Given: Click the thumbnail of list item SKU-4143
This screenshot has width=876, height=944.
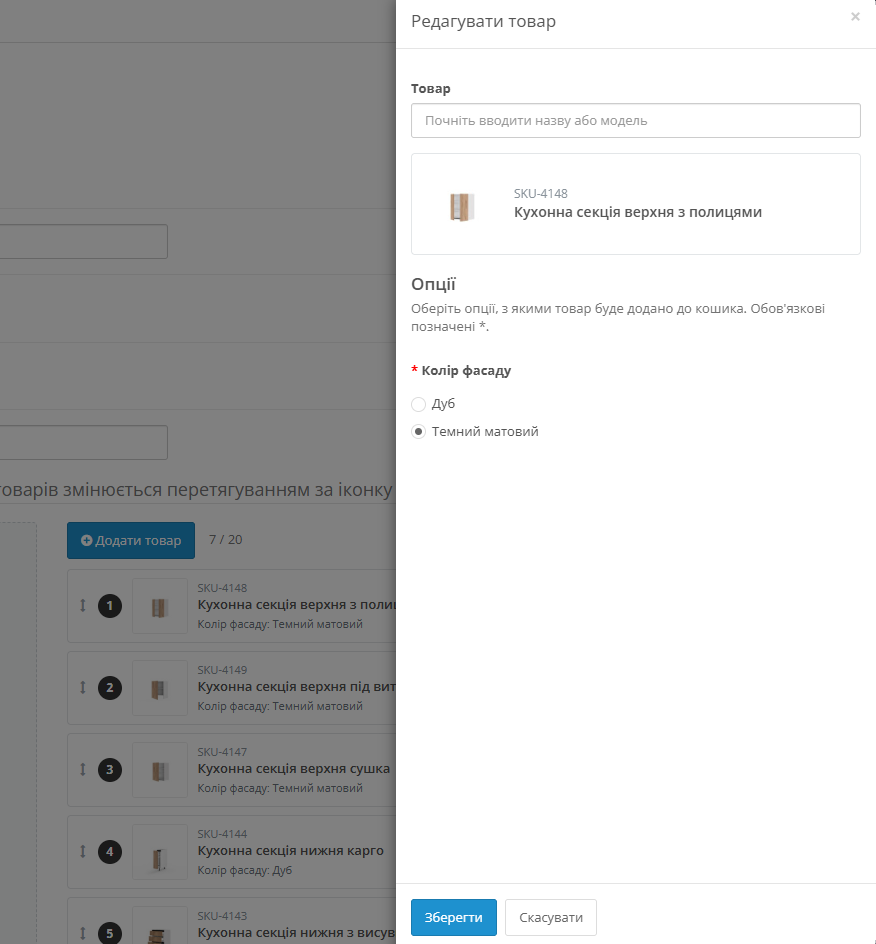Looking at the screenshot, I should 160,926.
